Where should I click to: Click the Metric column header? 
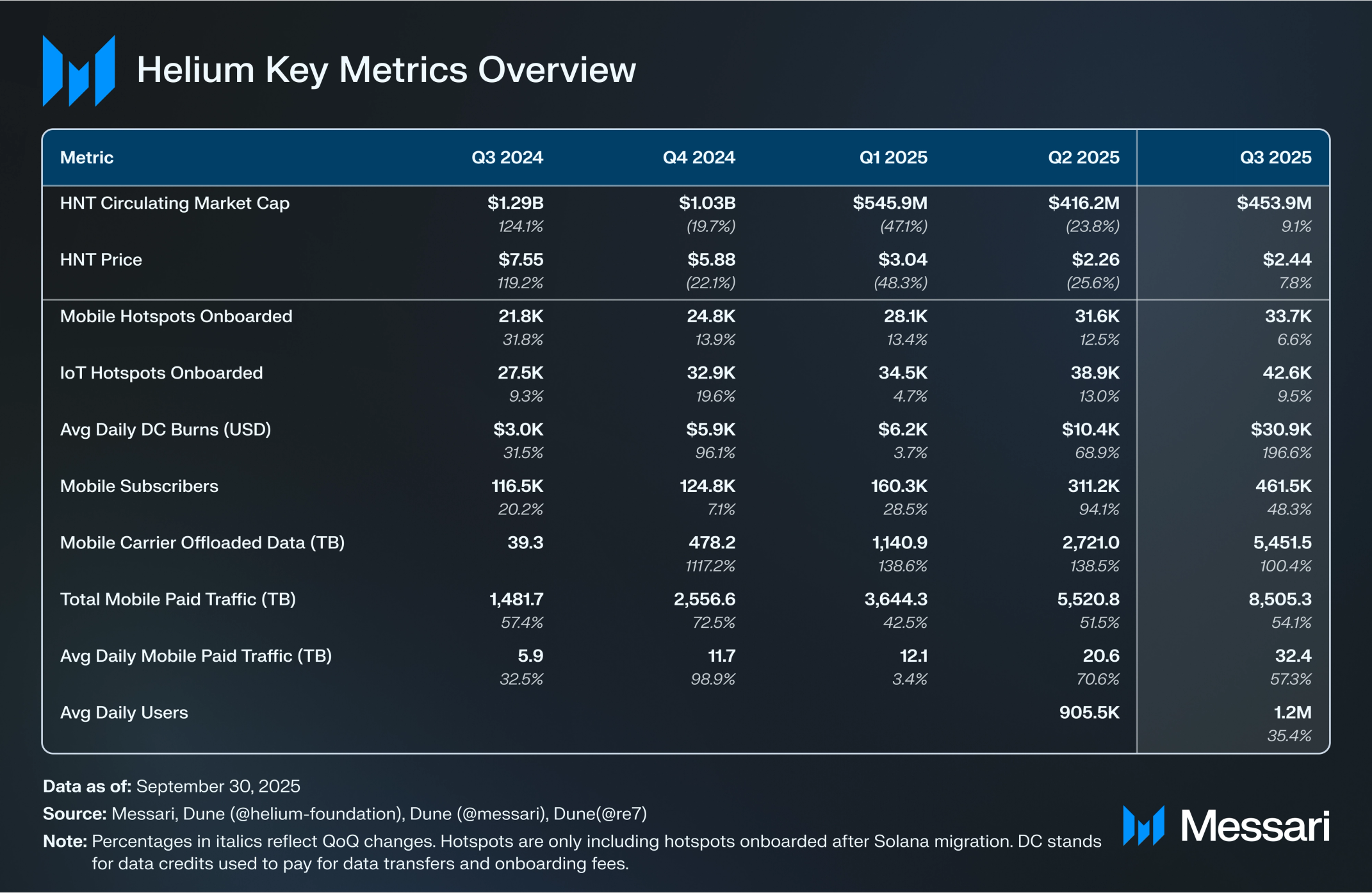pyautogui.click(x=86, y=158)
